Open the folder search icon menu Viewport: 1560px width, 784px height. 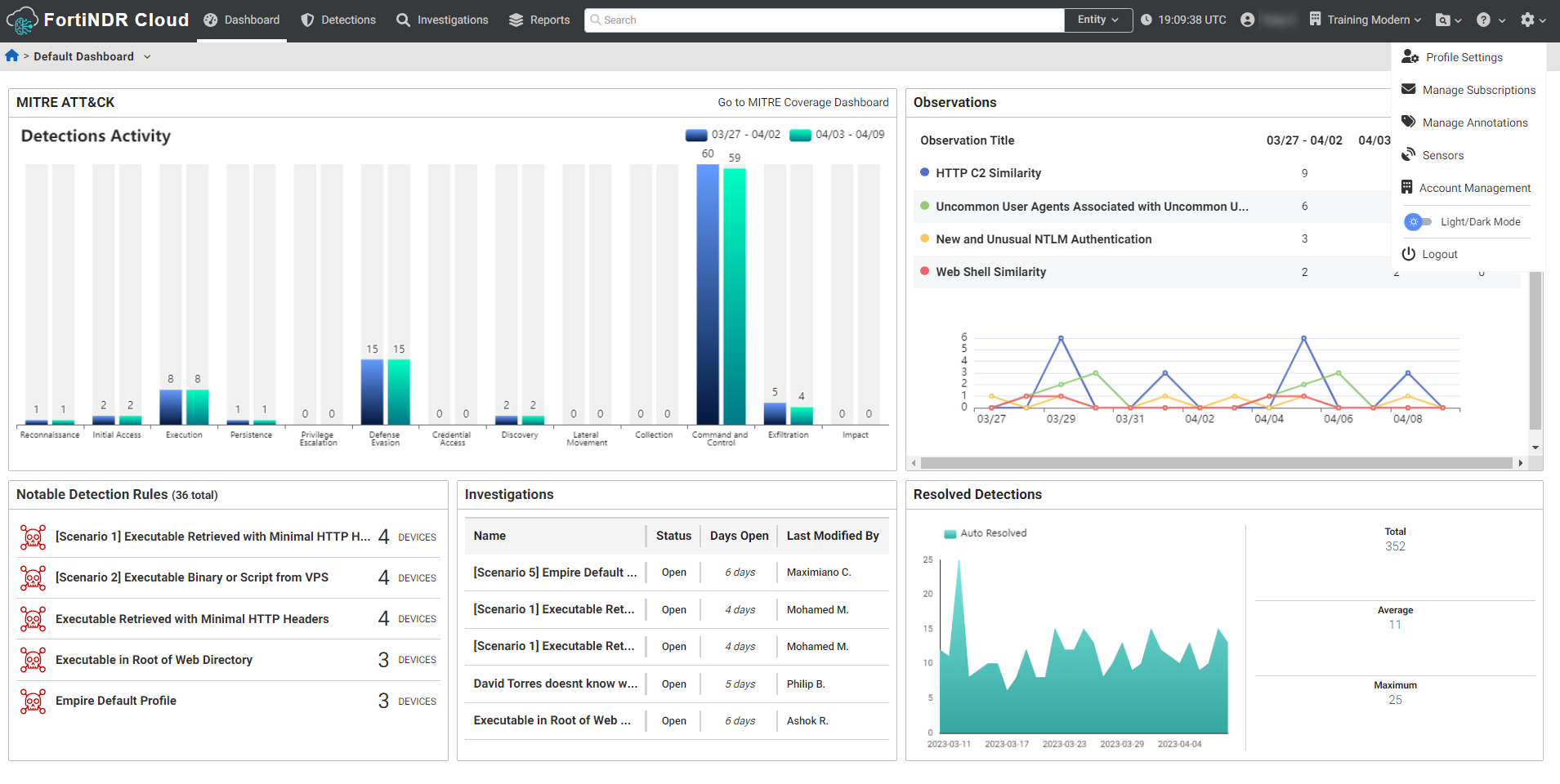pos(1443,20)
